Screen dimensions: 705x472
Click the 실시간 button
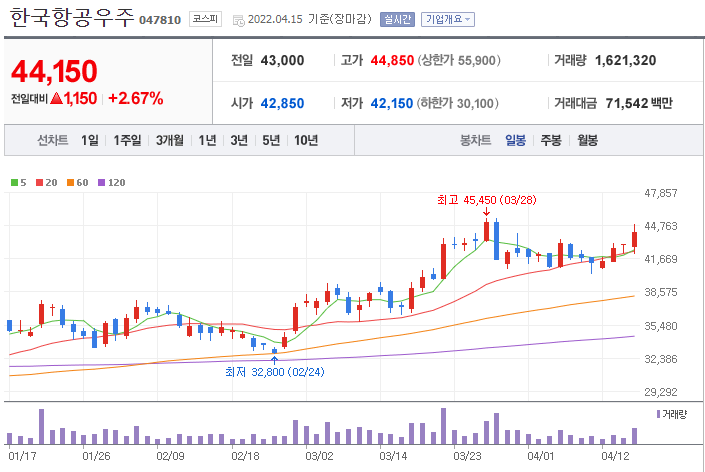397,19
